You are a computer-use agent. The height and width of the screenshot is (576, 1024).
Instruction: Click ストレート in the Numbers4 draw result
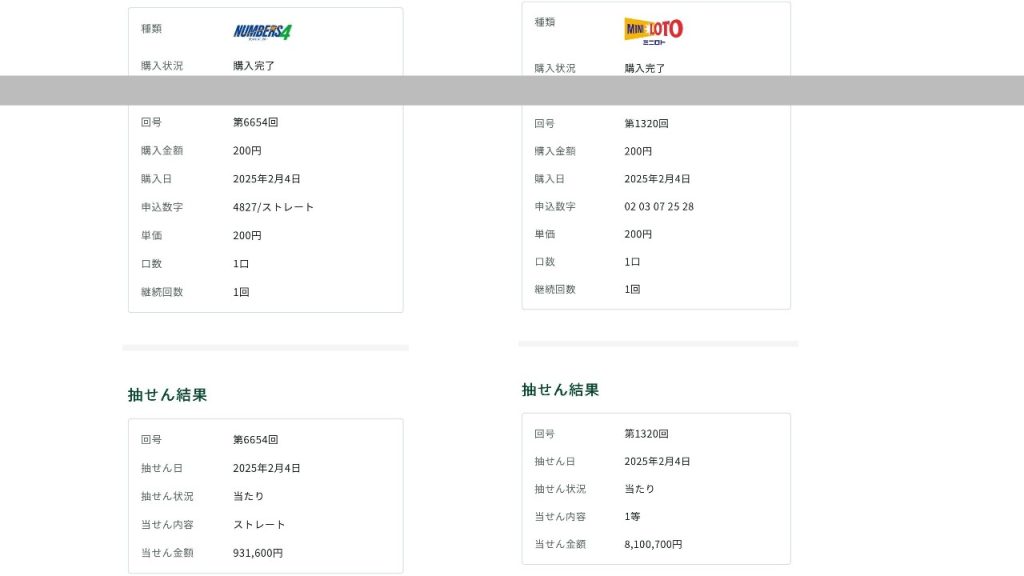pyautogui.click(x=259, y=525)
